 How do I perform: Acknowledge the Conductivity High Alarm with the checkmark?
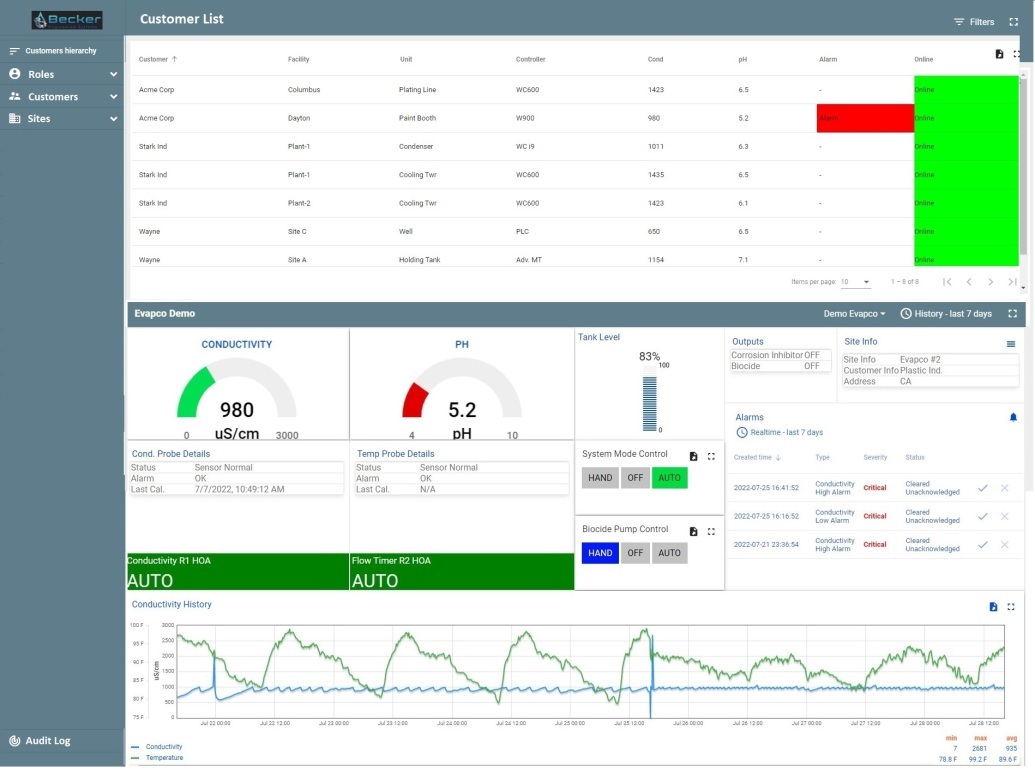click(985, 488)
